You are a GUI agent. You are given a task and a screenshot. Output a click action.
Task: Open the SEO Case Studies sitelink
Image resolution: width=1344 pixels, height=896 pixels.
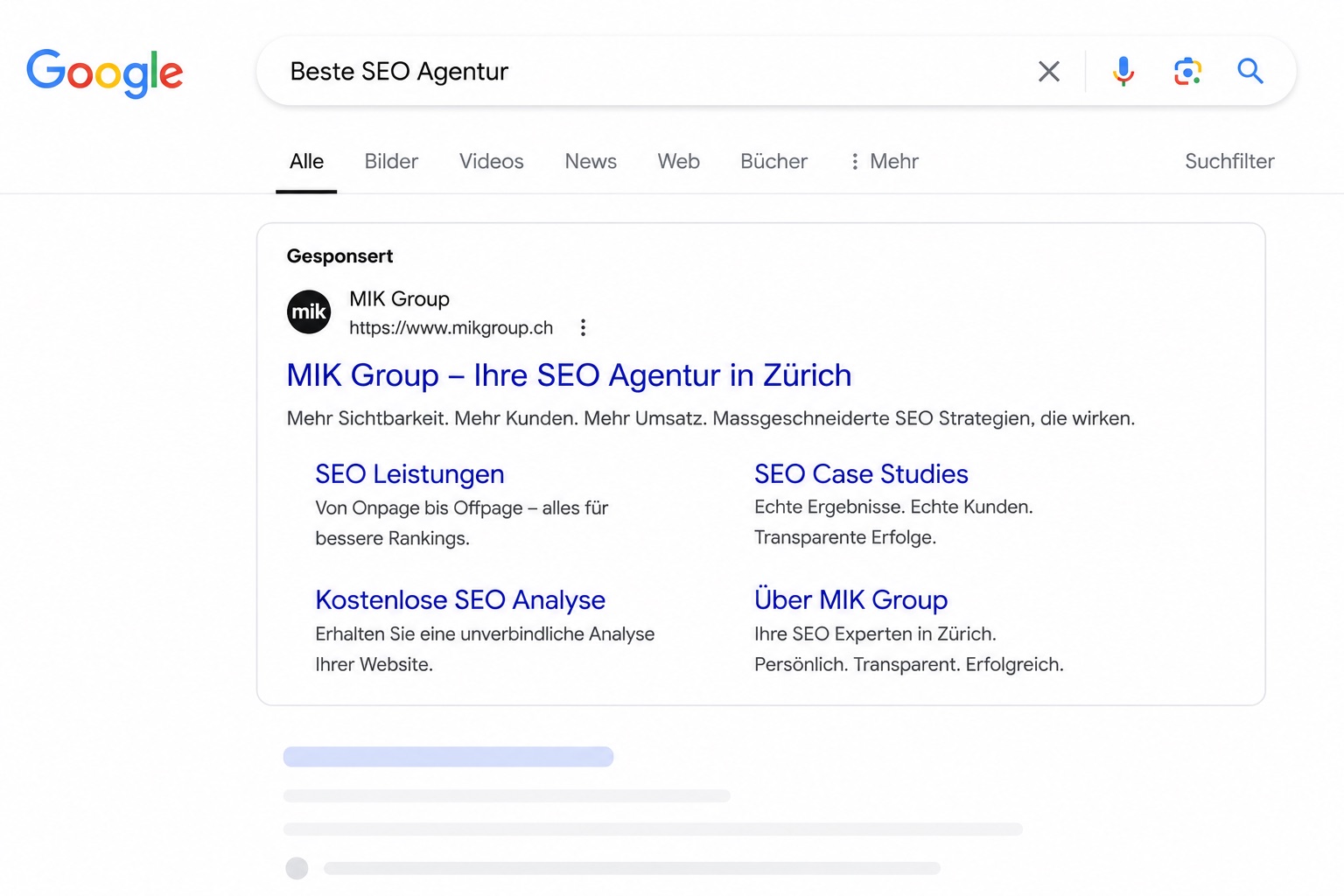pyautogui.click(x=861, y=474)
